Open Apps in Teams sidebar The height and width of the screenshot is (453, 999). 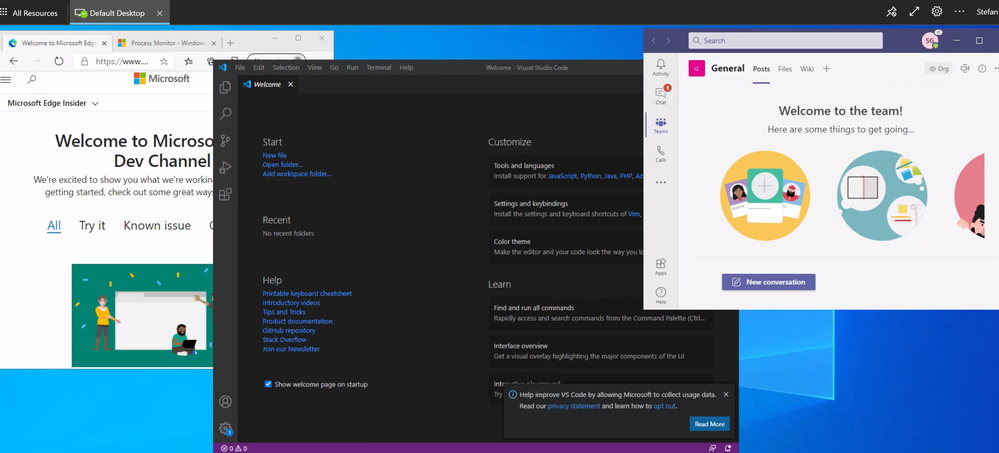661,267
